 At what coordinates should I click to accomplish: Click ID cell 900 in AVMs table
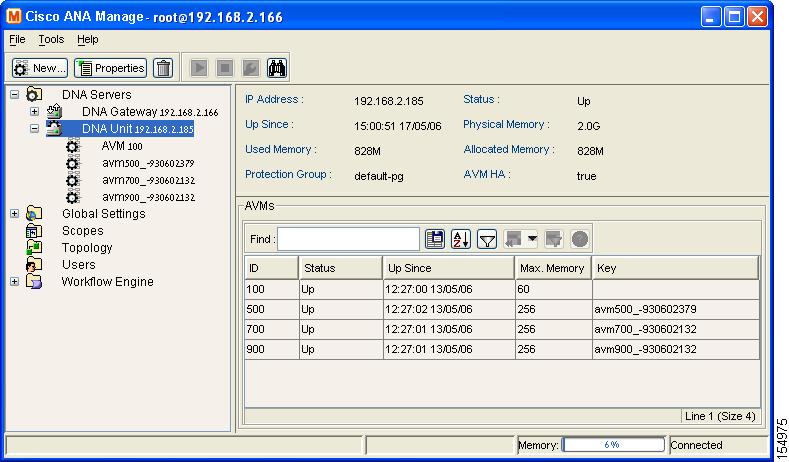point(272,349)
